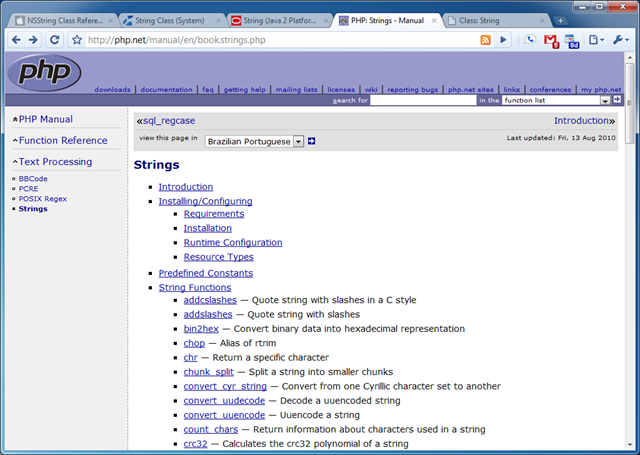
Task: Open the phone extension icon
Action: point(530,40)
